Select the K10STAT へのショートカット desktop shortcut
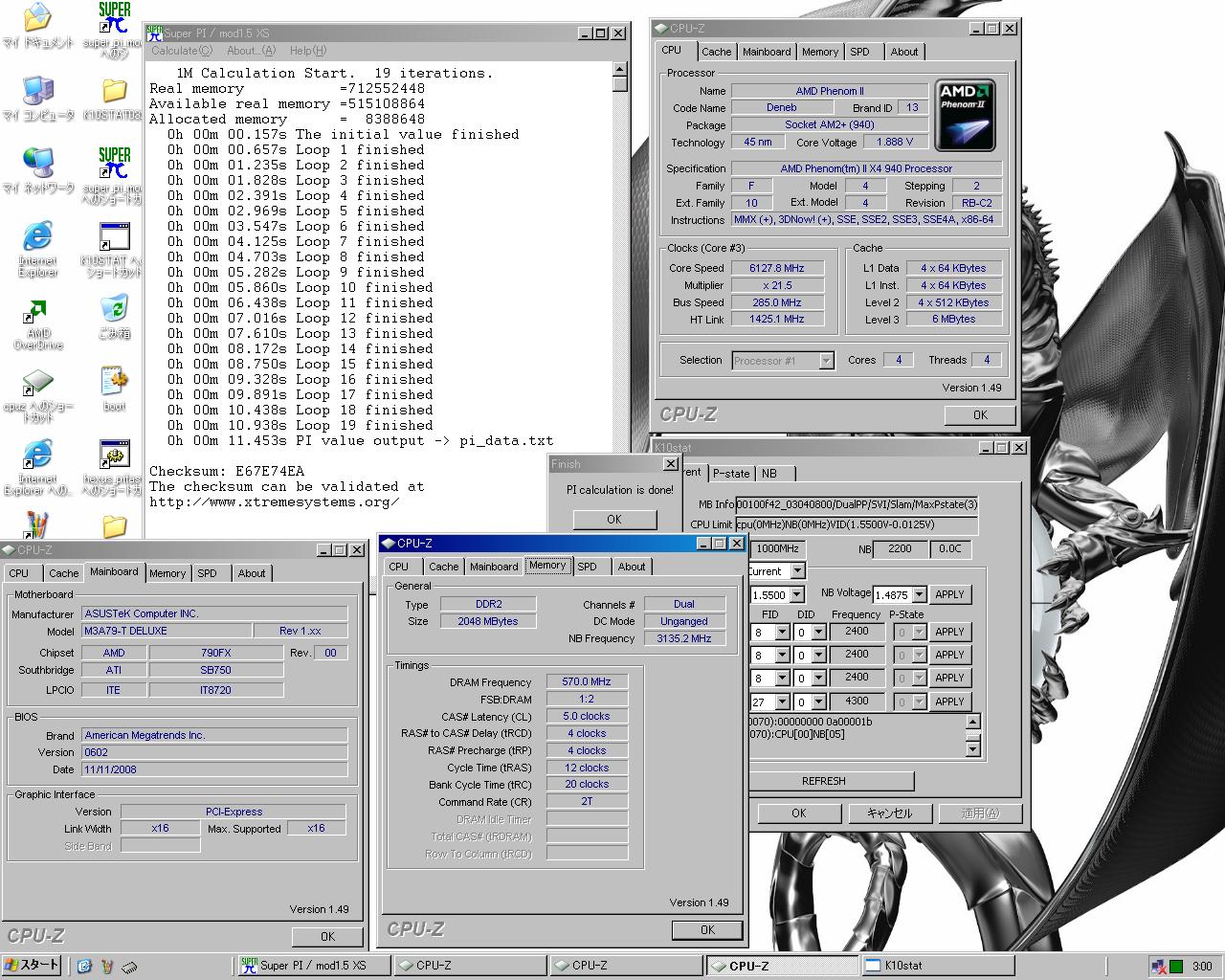 [114, 250]
